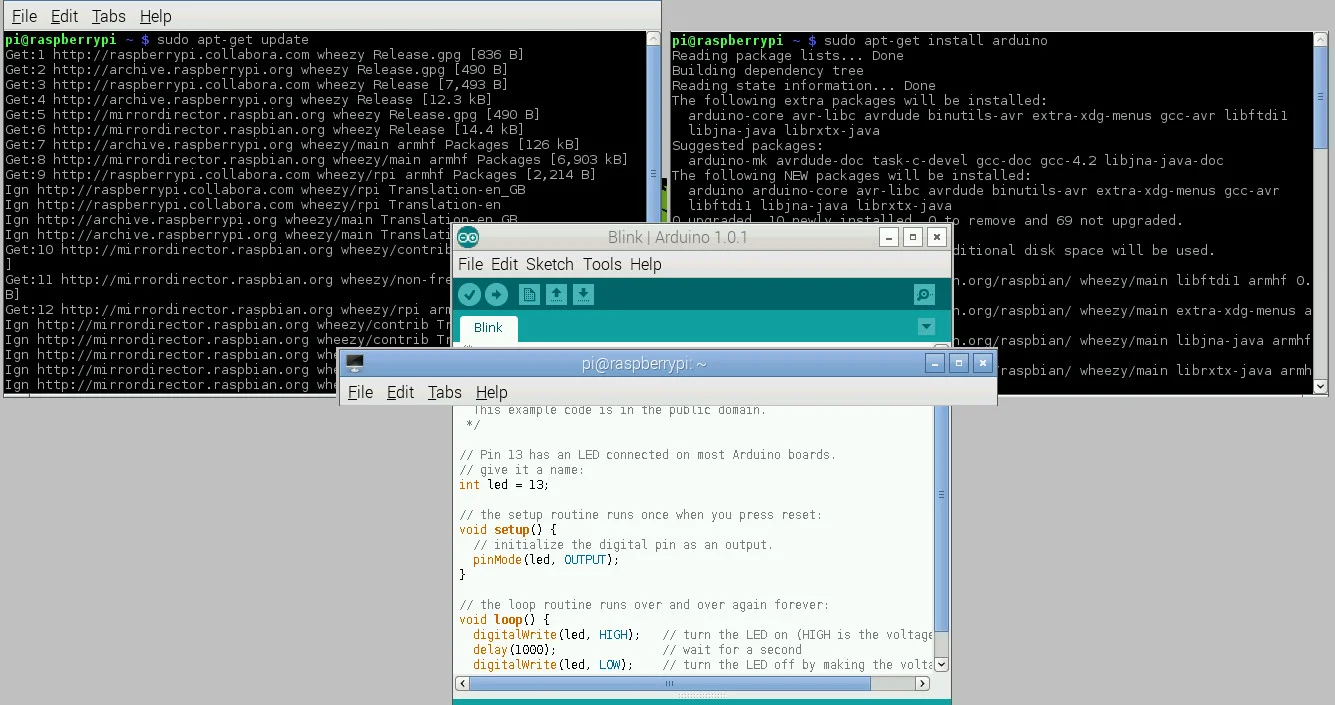Open File menu in front pi@raspberrypi terminal

[x=360, y=392]
